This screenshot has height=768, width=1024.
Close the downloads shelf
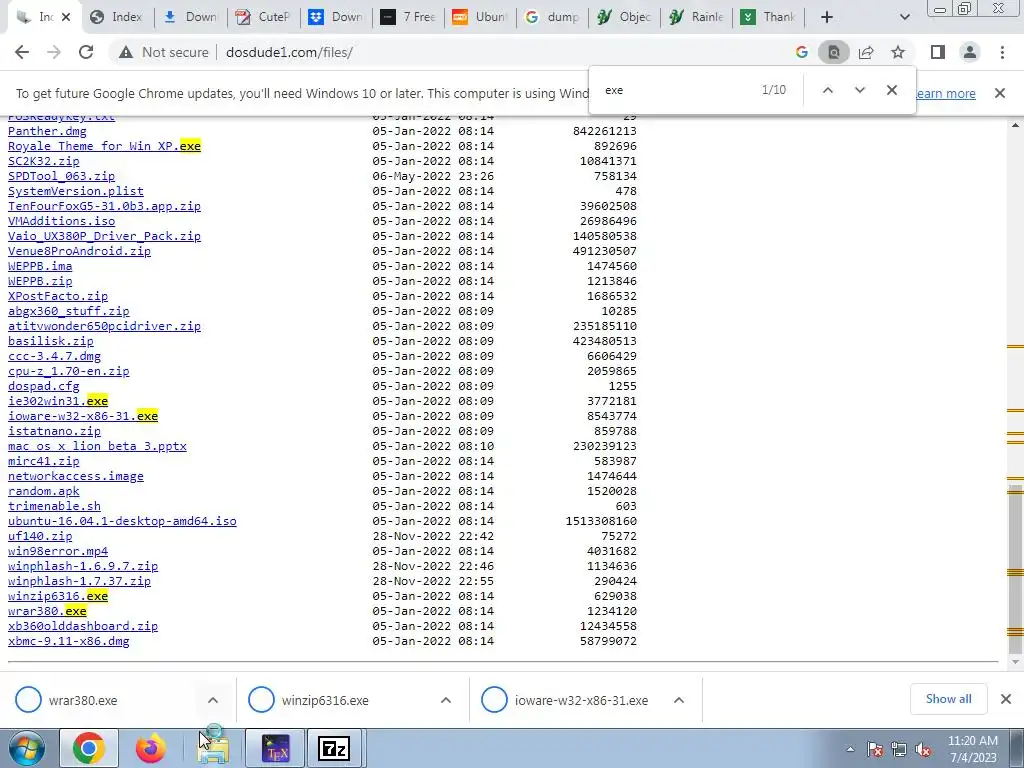[1006, 699]
